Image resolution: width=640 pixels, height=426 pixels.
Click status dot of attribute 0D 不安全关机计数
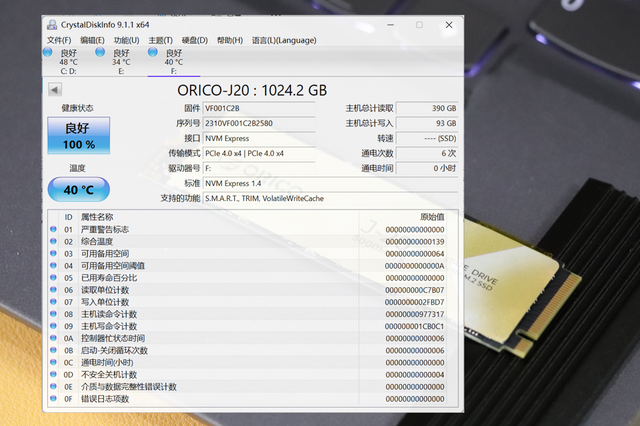pos(53,374)
